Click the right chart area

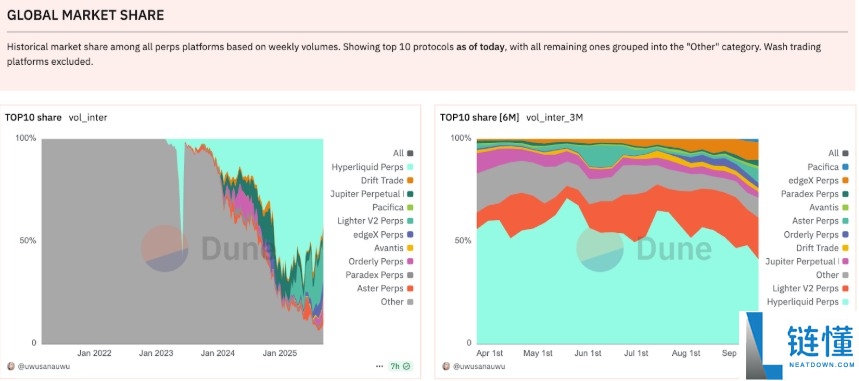(617, 241)
